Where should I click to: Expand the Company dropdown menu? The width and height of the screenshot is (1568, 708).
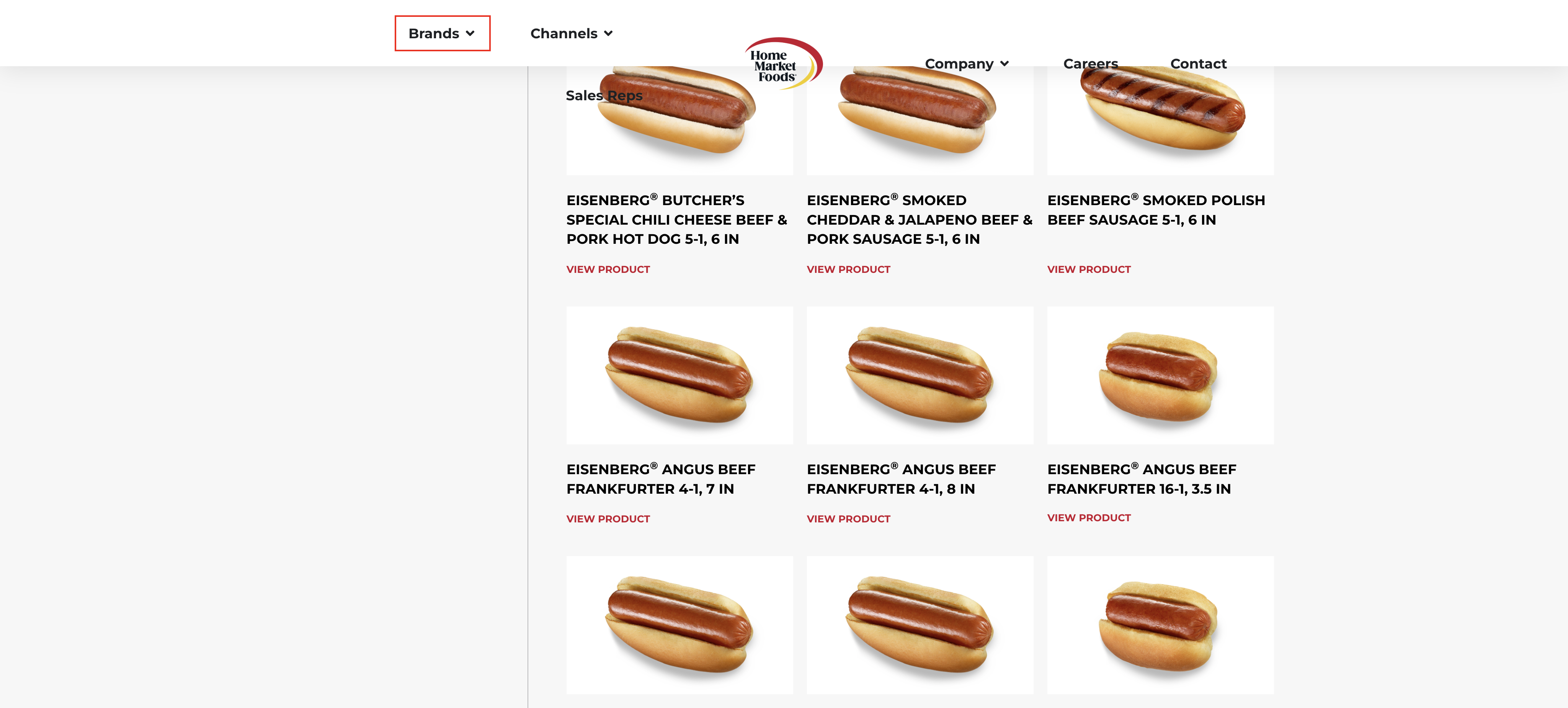coord(967,64)
